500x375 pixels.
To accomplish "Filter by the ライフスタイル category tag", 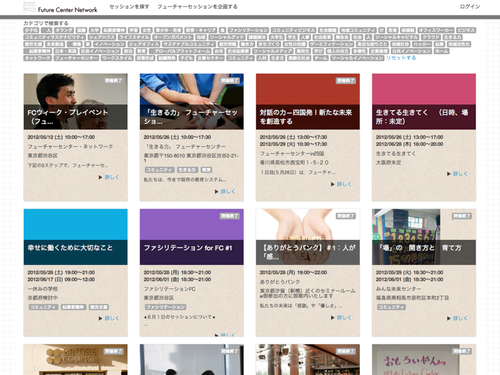I will [134, 37].
